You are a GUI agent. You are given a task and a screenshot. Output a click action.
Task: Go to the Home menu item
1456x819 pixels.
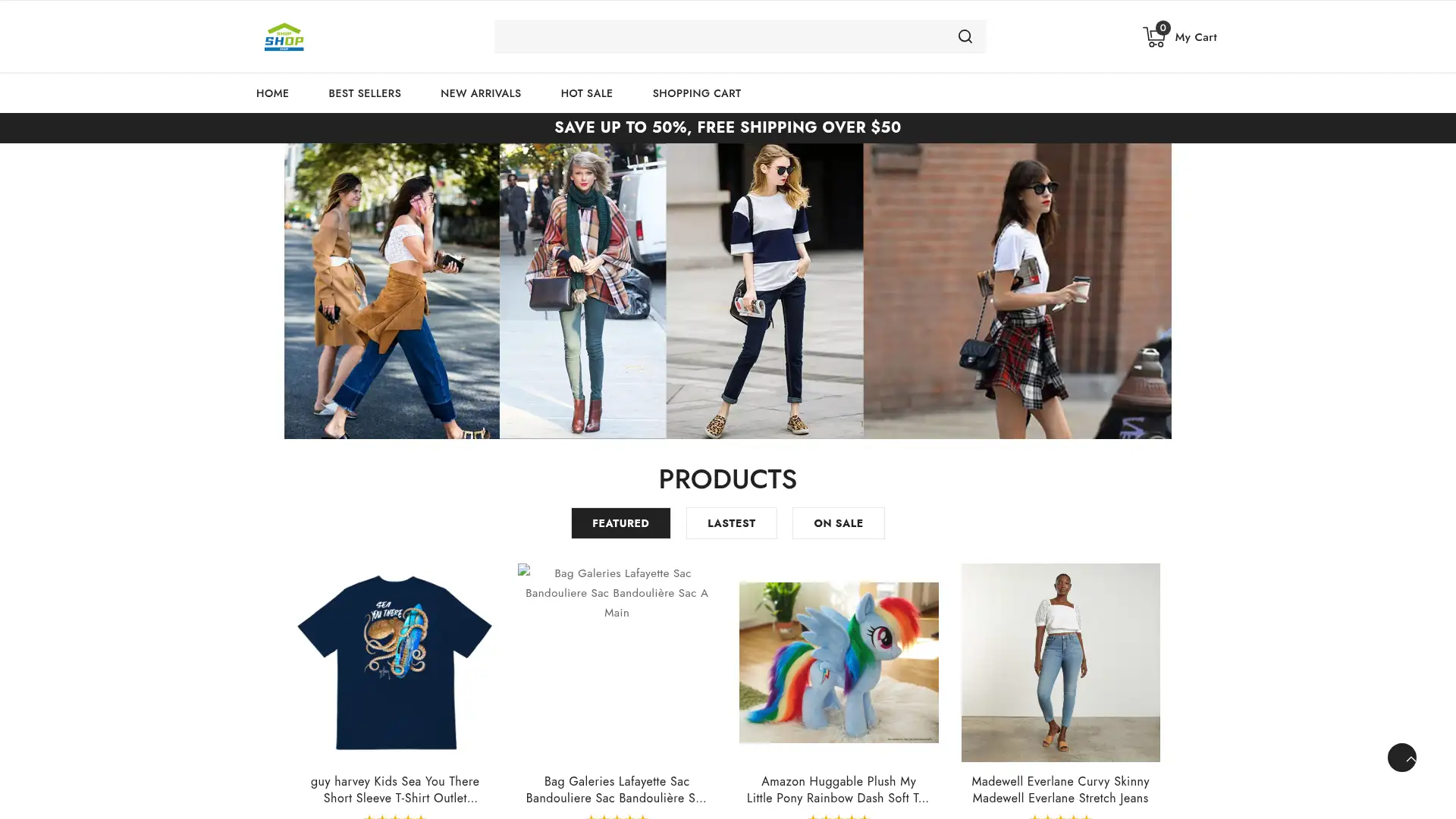(272, 93)
